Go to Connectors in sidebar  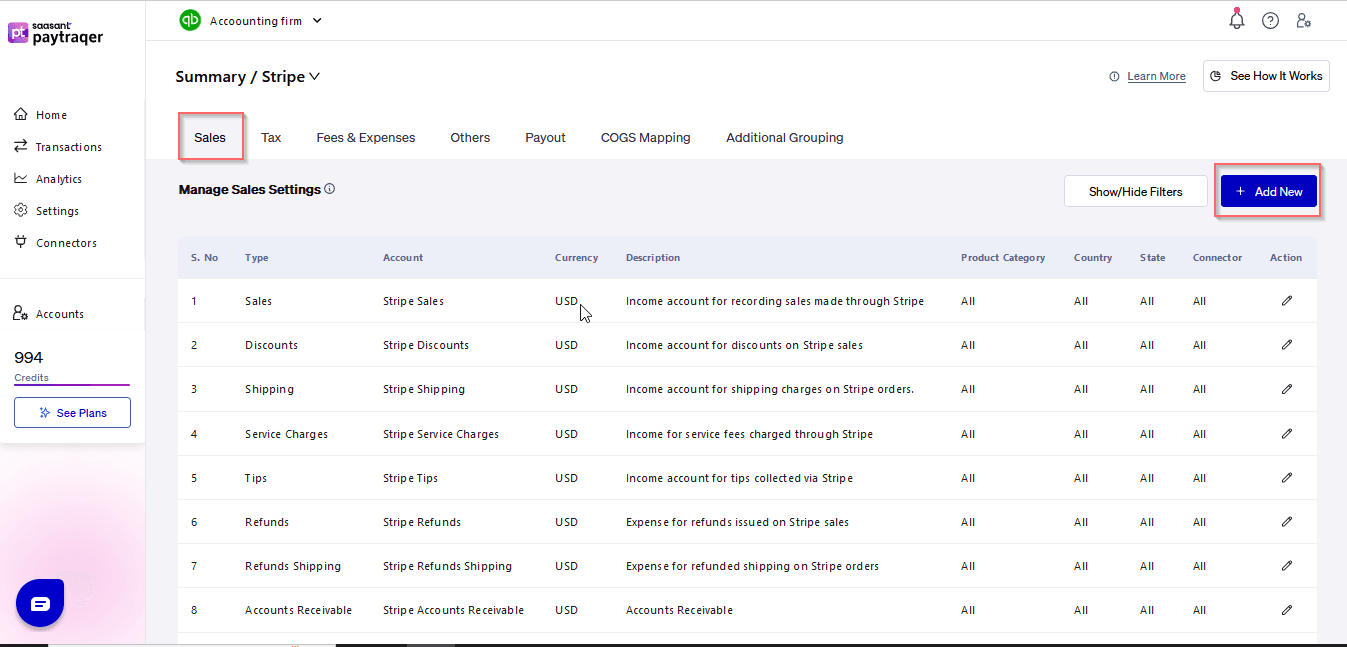66,243
